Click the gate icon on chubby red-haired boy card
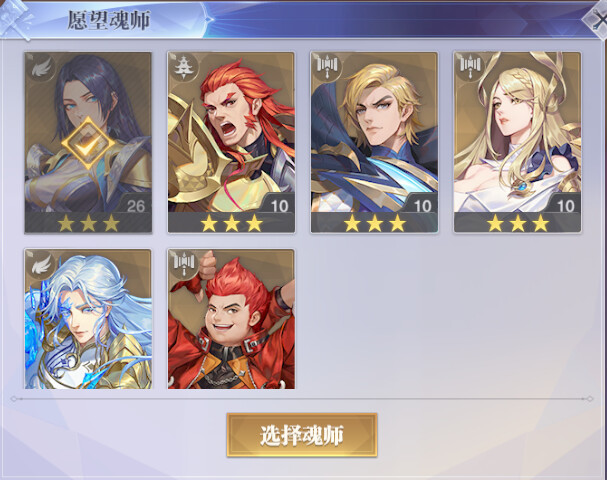The image size is (607, 480). (185, 264)
